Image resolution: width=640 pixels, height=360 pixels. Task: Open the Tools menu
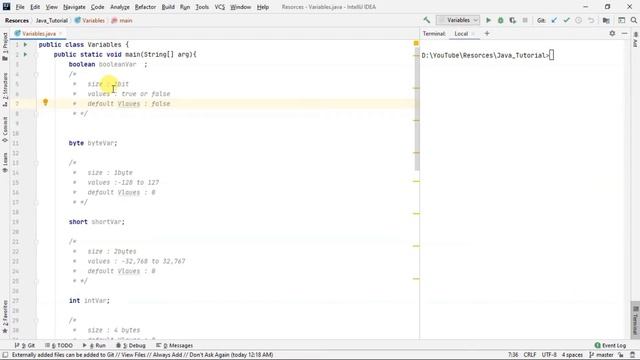tap(202, 7)
